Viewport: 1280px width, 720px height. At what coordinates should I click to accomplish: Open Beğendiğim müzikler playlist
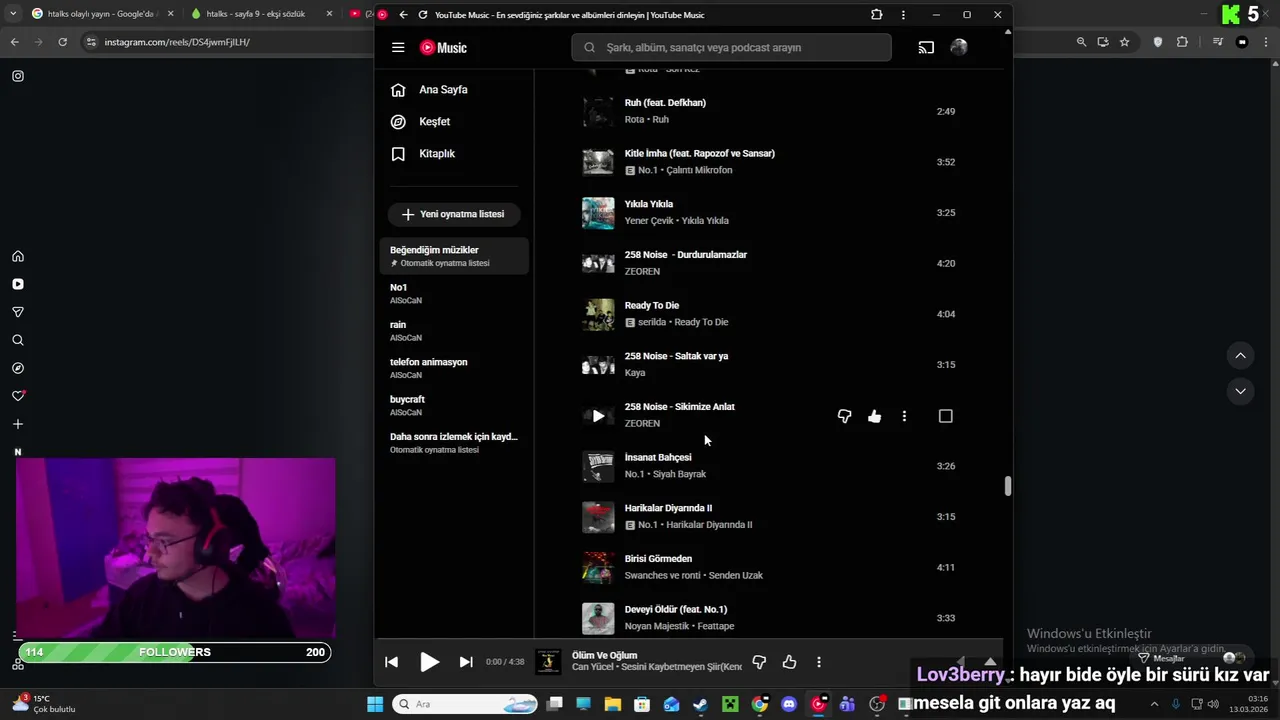455,256
